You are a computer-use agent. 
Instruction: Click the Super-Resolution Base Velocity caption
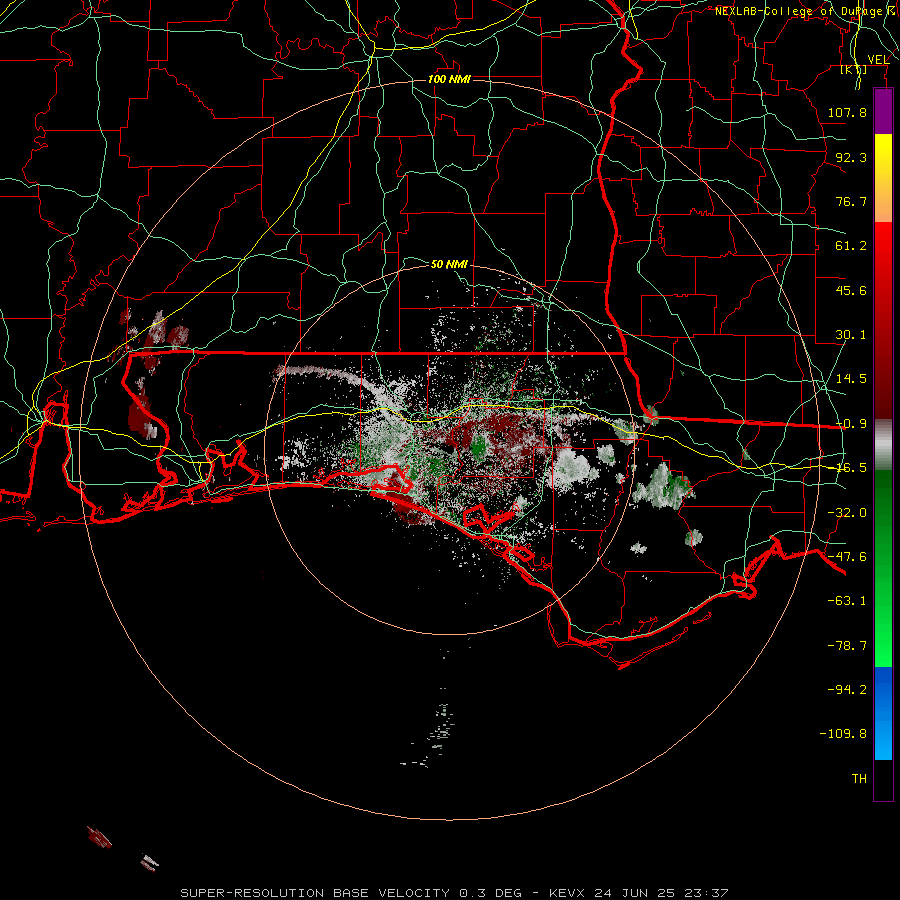(x=454, y=893)
